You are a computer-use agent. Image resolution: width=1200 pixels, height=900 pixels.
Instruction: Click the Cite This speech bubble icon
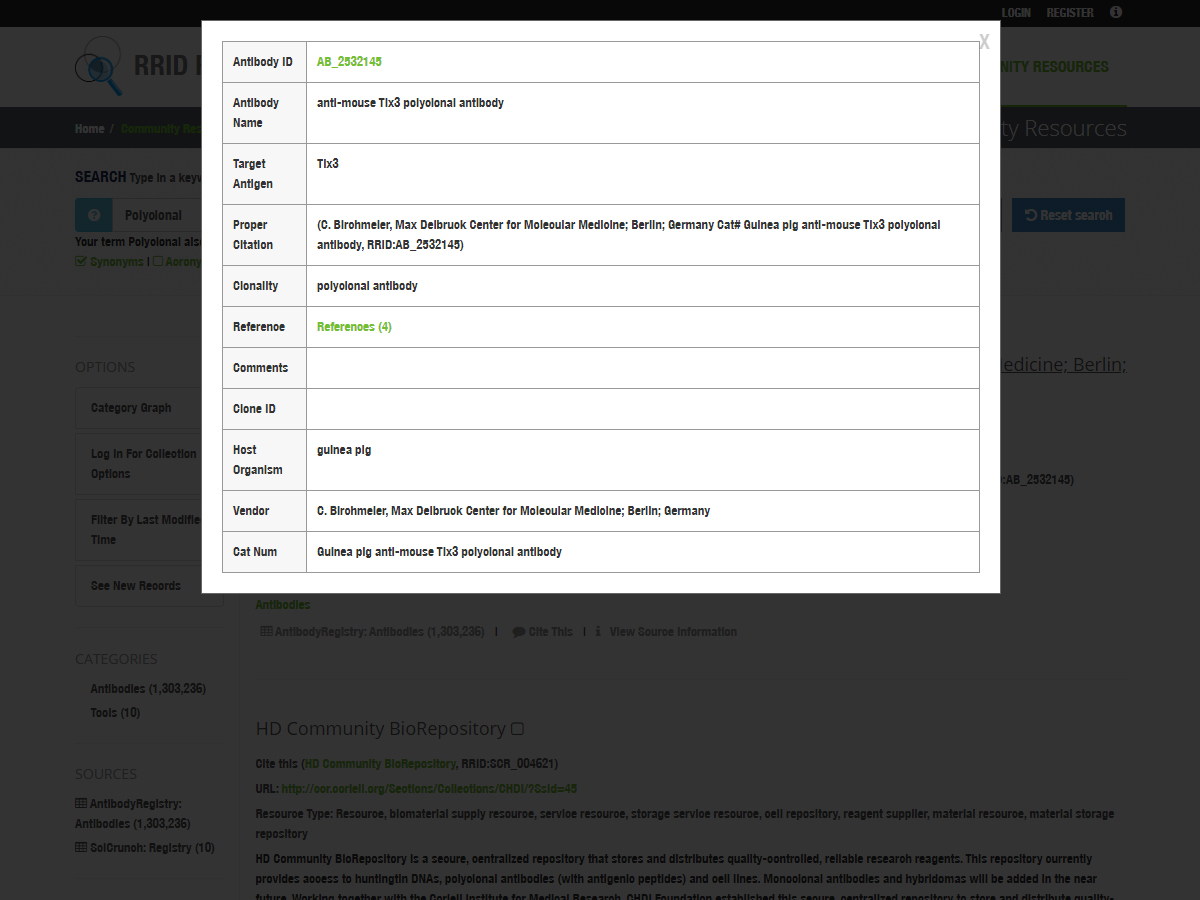point(519,632)
